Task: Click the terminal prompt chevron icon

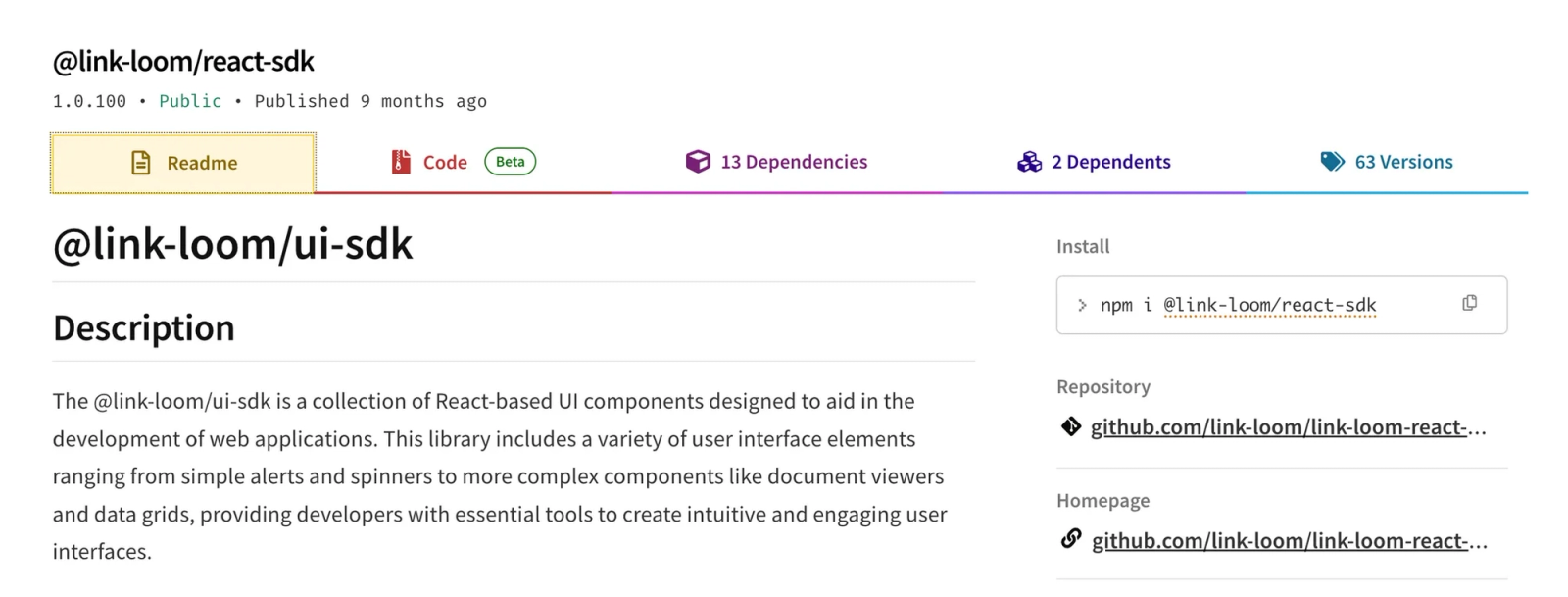Action: coord(1082,305)
